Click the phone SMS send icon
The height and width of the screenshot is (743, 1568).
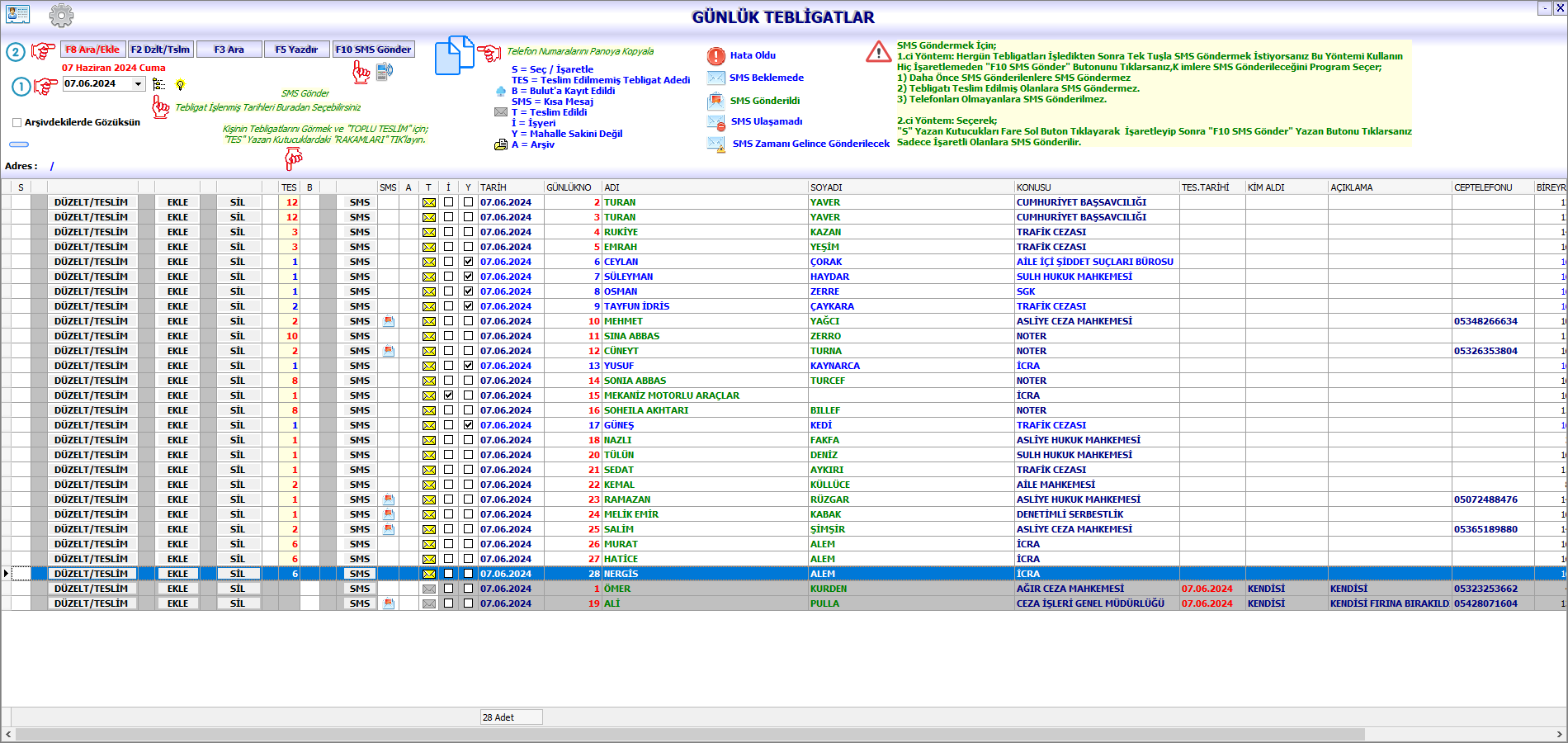click(385, 72)
